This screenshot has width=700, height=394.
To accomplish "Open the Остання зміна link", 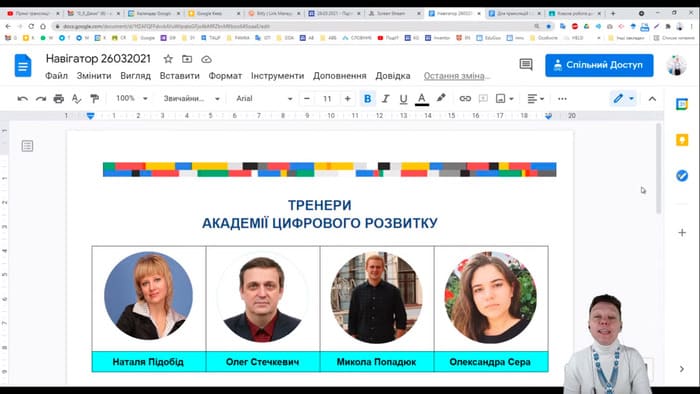I will click(457, 76).
